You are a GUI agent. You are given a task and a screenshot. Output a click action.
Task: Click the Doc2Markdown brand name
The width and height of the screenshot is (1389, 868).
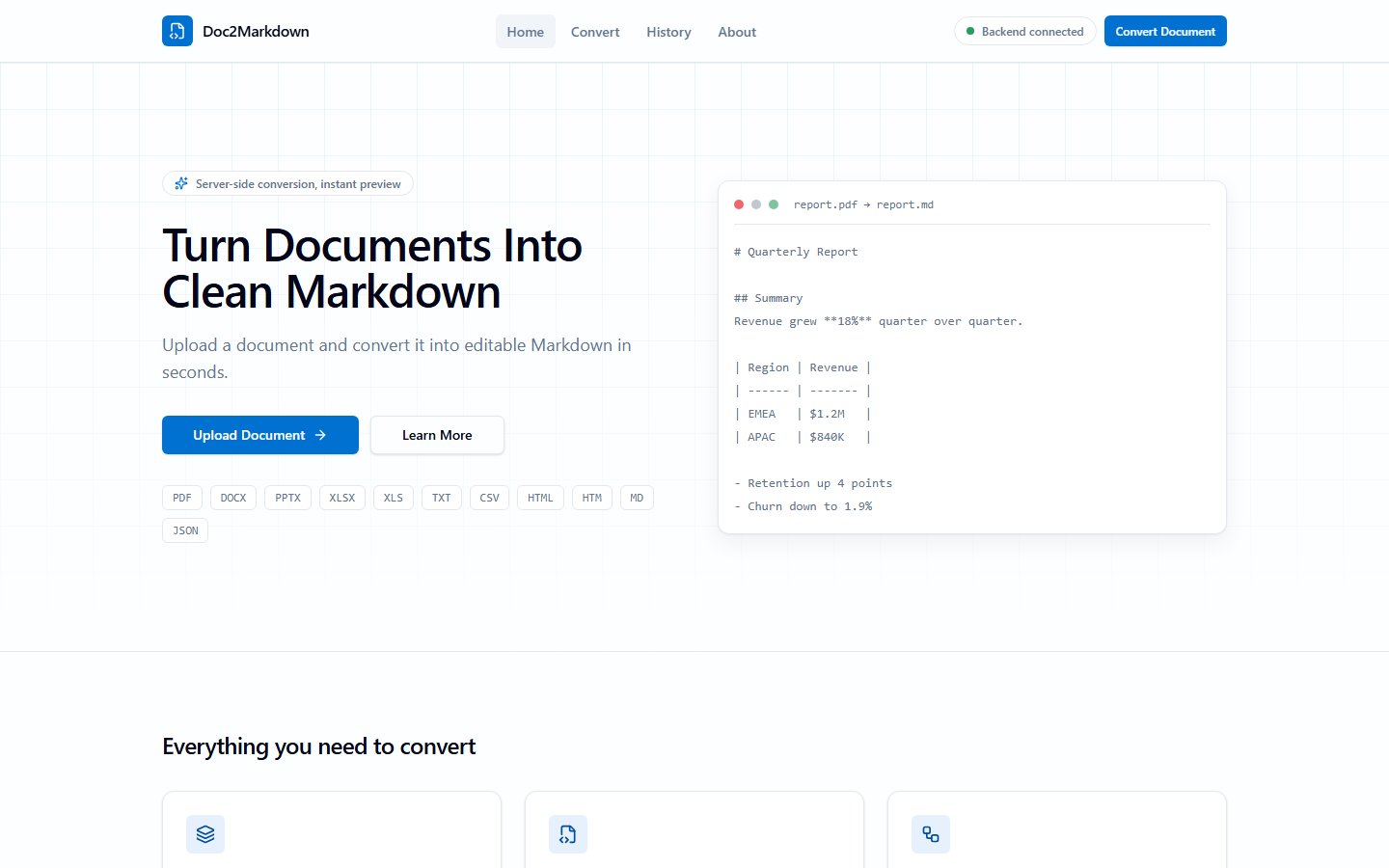pyautogui.click(x=256, y=31)
